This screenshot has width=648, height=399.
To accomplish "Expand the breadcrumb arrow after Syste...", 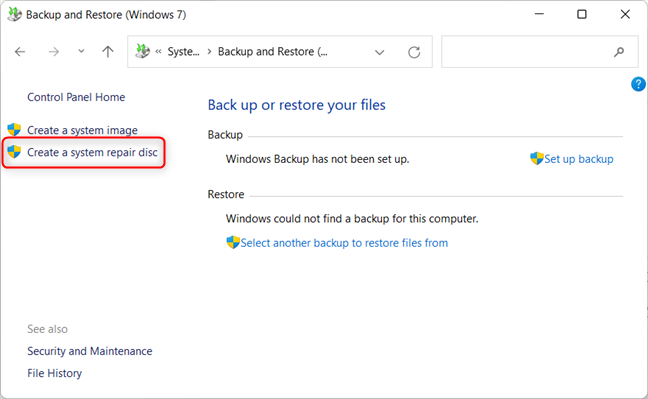I will [210, 52].
